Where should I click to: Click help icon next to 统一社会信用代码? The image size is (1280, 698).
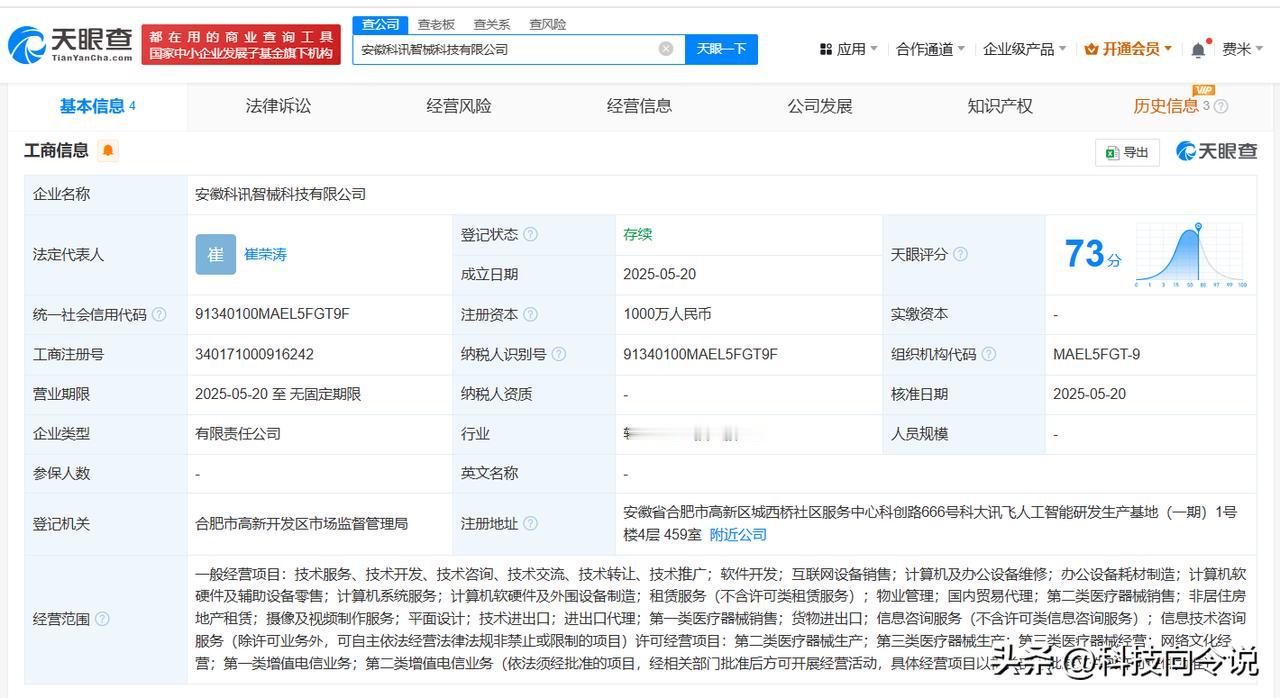[159, 314]
